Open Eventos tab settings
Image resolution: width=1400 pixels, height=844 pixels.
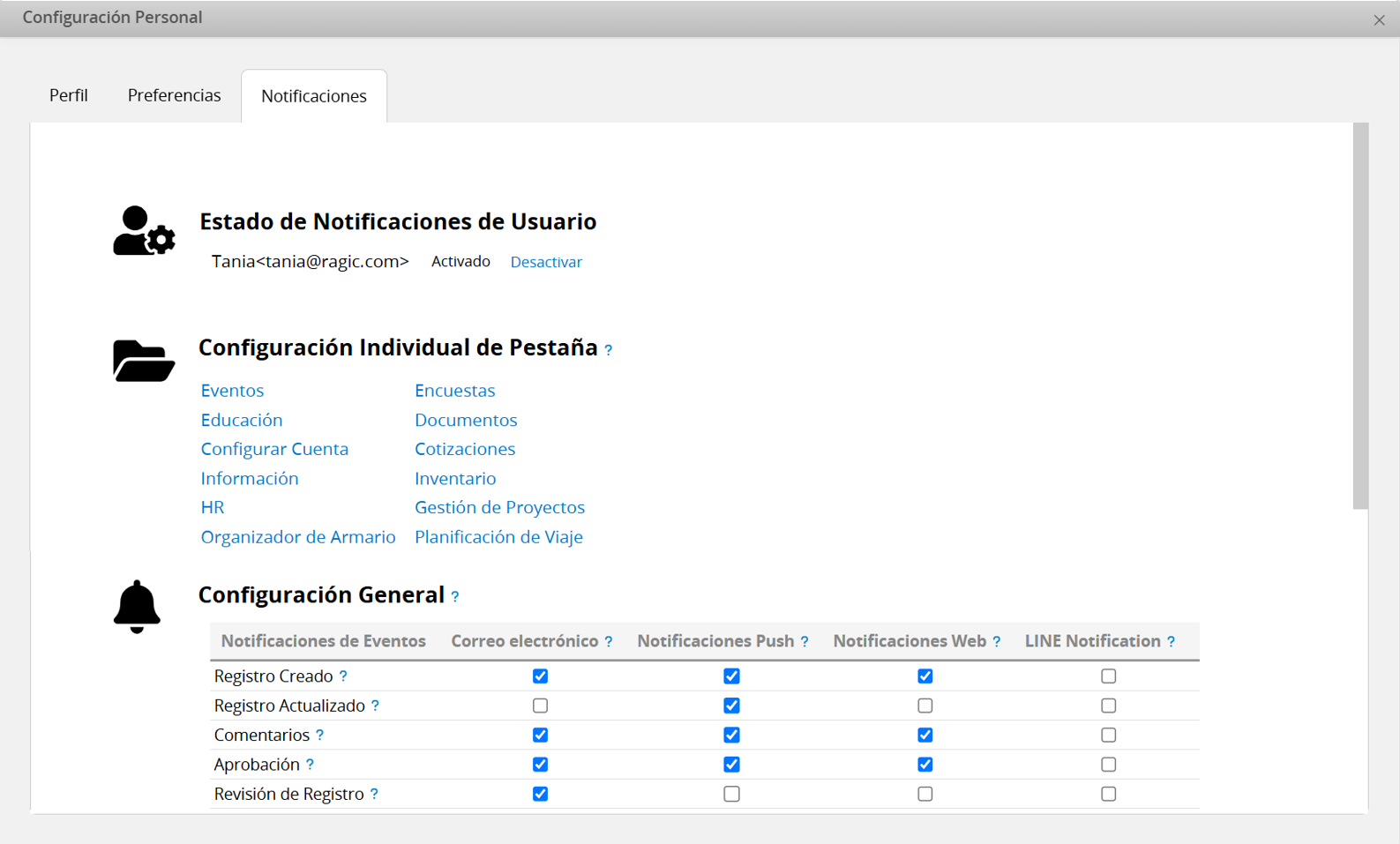click(x=232, y=390)
